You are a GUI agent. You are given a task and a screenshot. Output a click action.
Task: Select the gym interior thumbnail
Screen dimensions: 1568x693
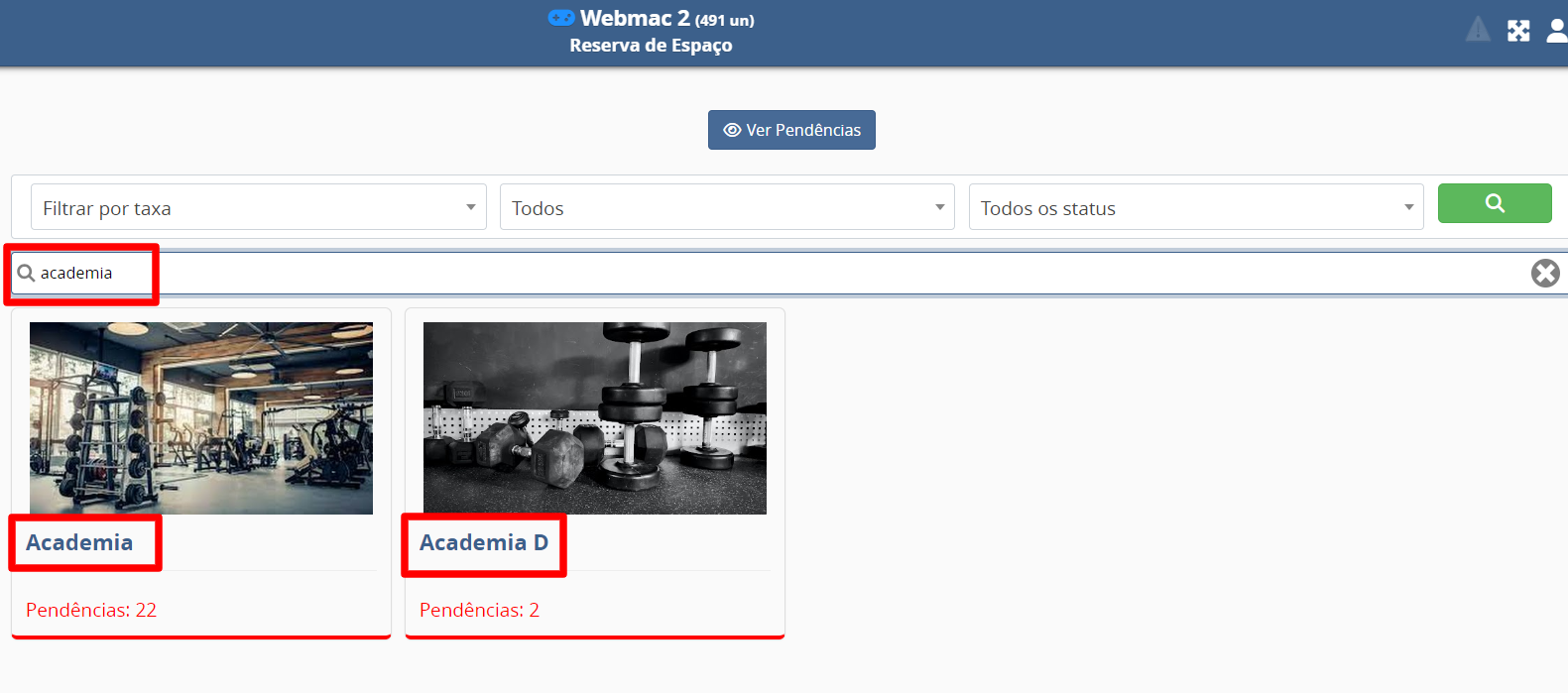[x=201, y=418]
